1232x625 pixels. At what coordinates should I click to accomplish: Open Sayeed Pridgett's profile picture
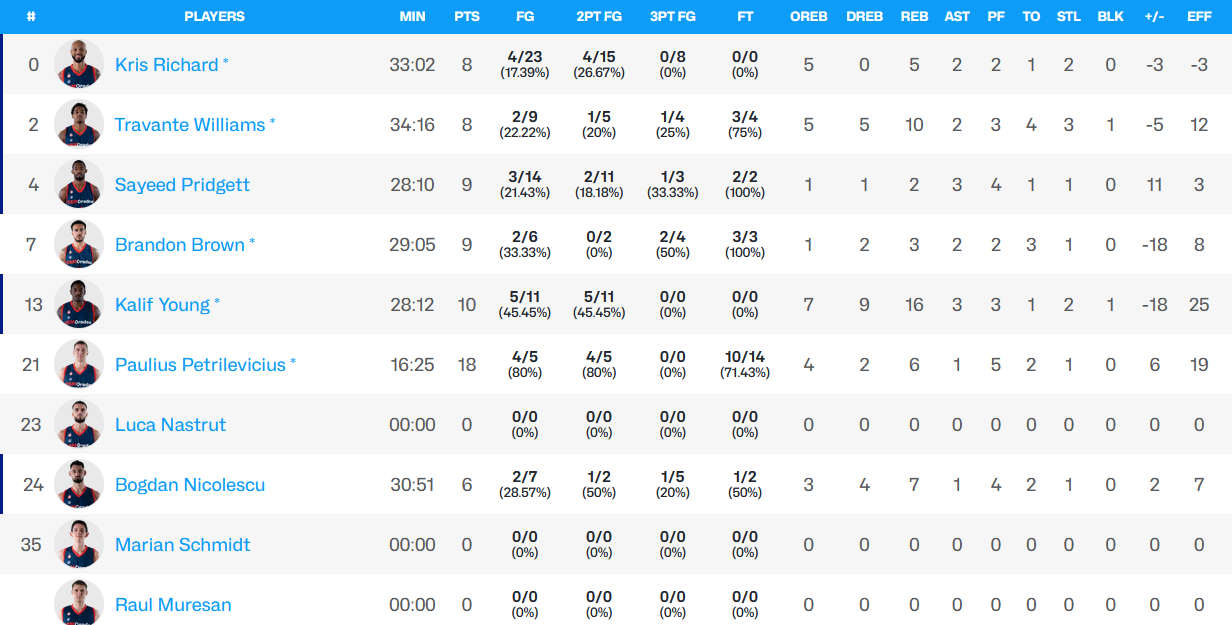[x=79, y=184]
